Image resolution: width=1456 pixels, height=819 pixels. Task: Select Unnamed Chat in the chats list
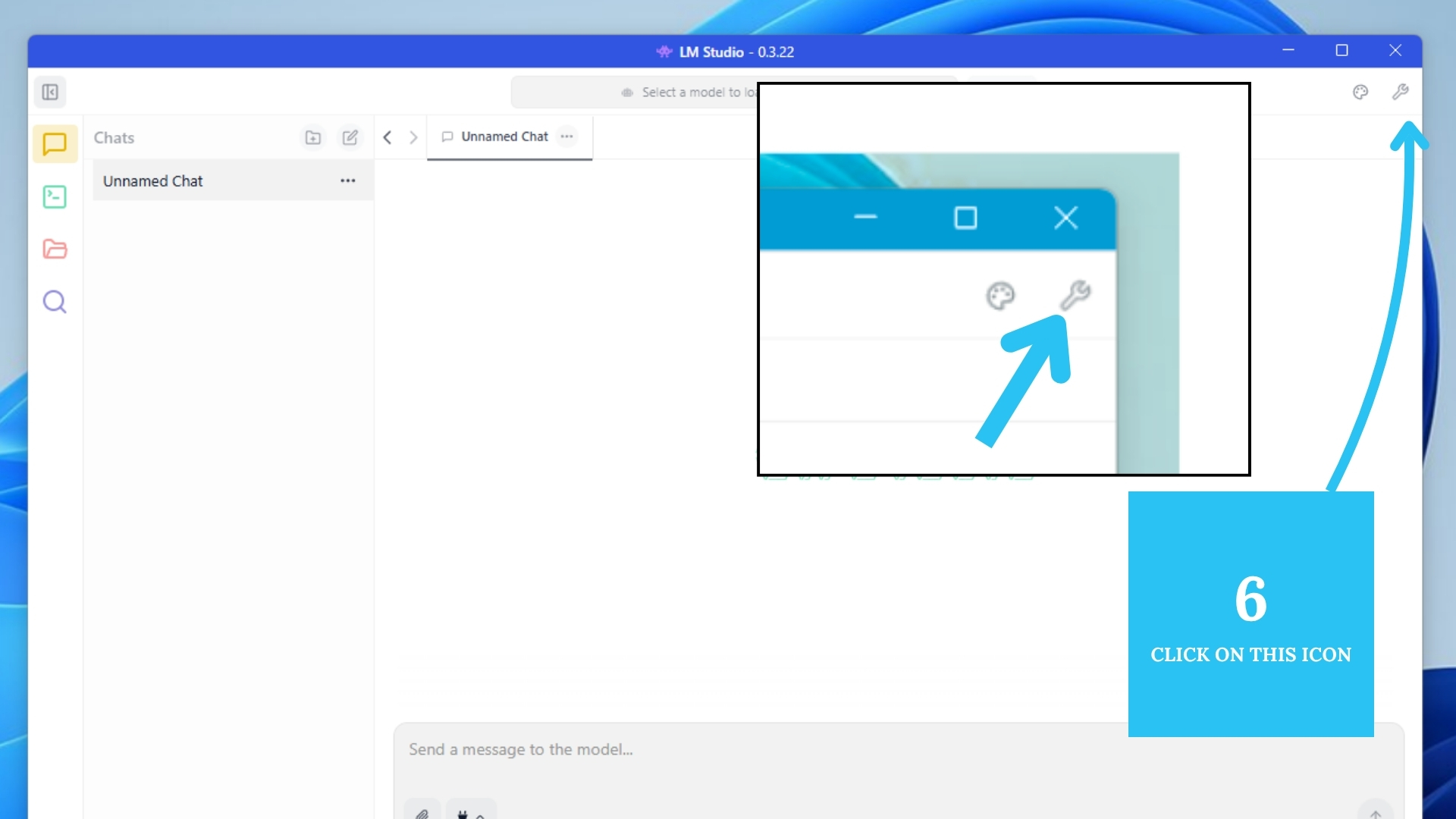click(x=233, y=180)
